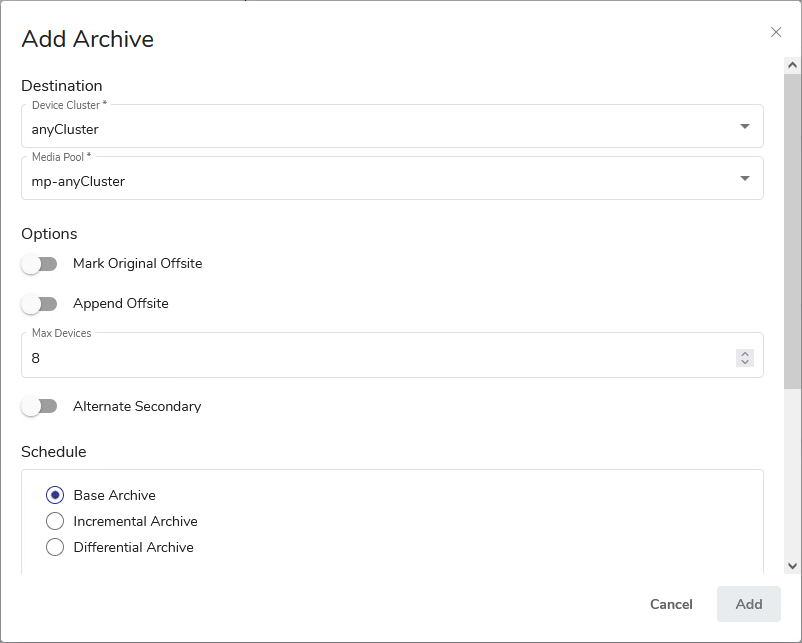The image size is (802, 643).
Task: Click the anyCluster Device Cluster field
Action: (x=380, y=128)
